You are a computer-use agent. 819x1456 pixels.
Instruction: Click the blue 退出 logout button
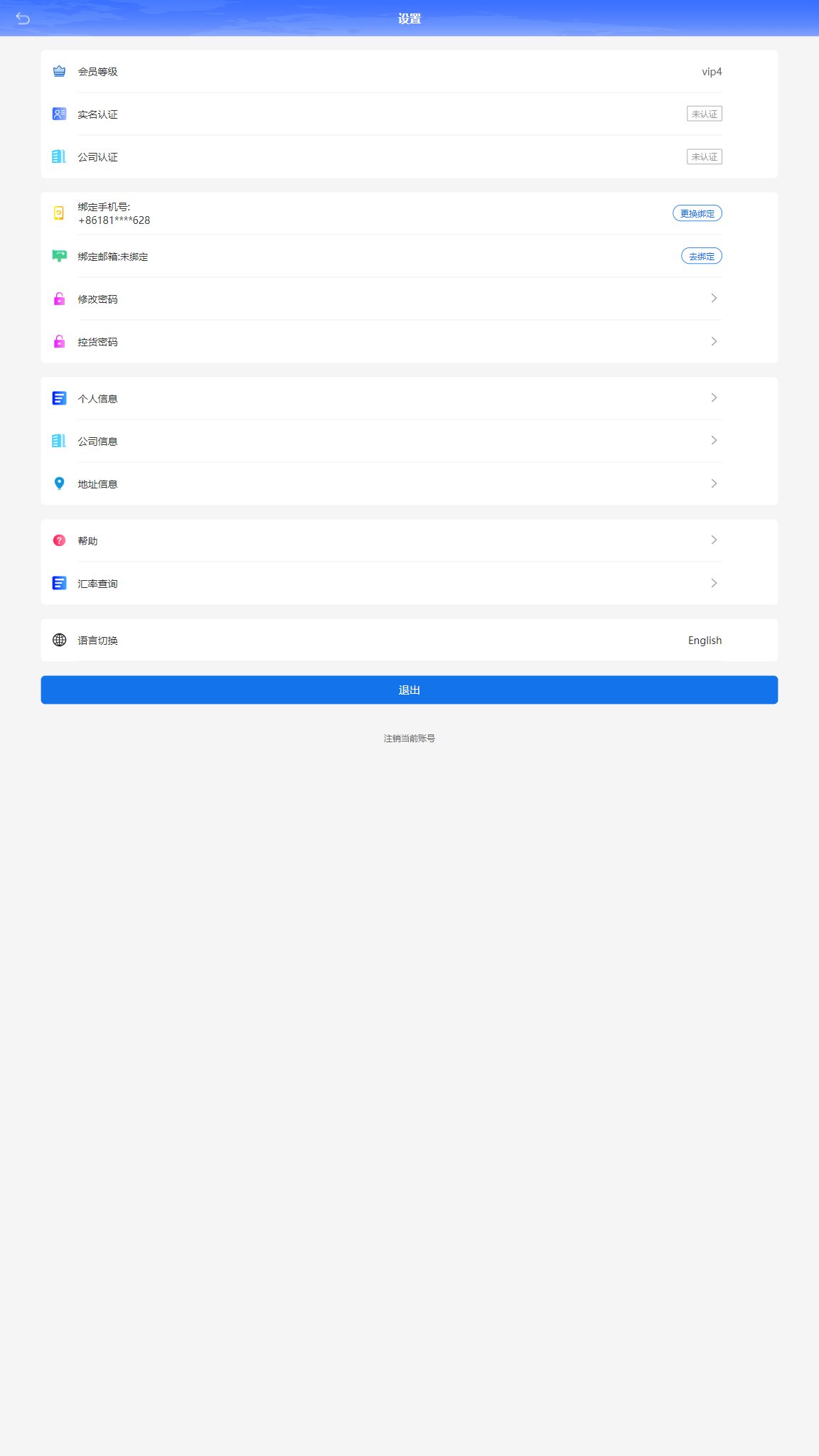click(409, 690)
